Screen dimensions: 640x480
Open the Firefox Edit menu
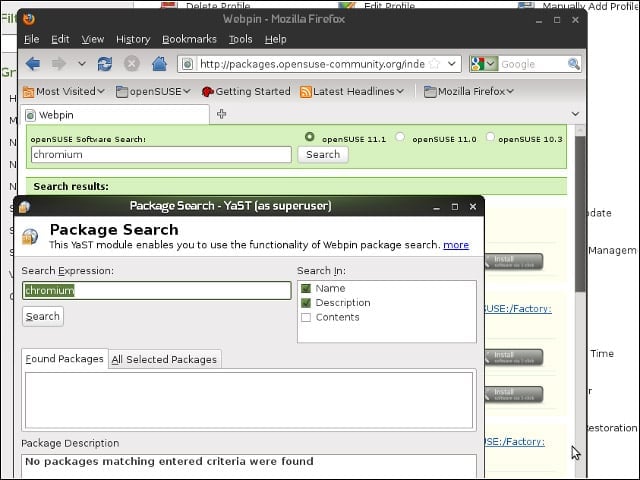click(x=60, y=39)
